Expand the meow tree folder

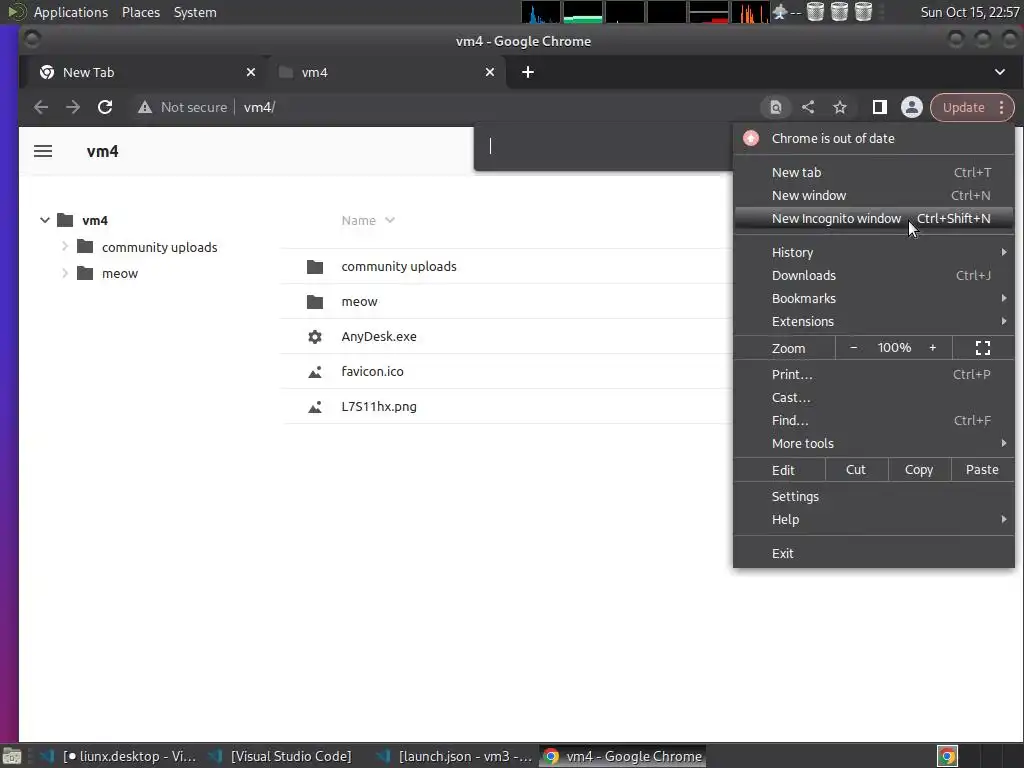click(65, 273)
